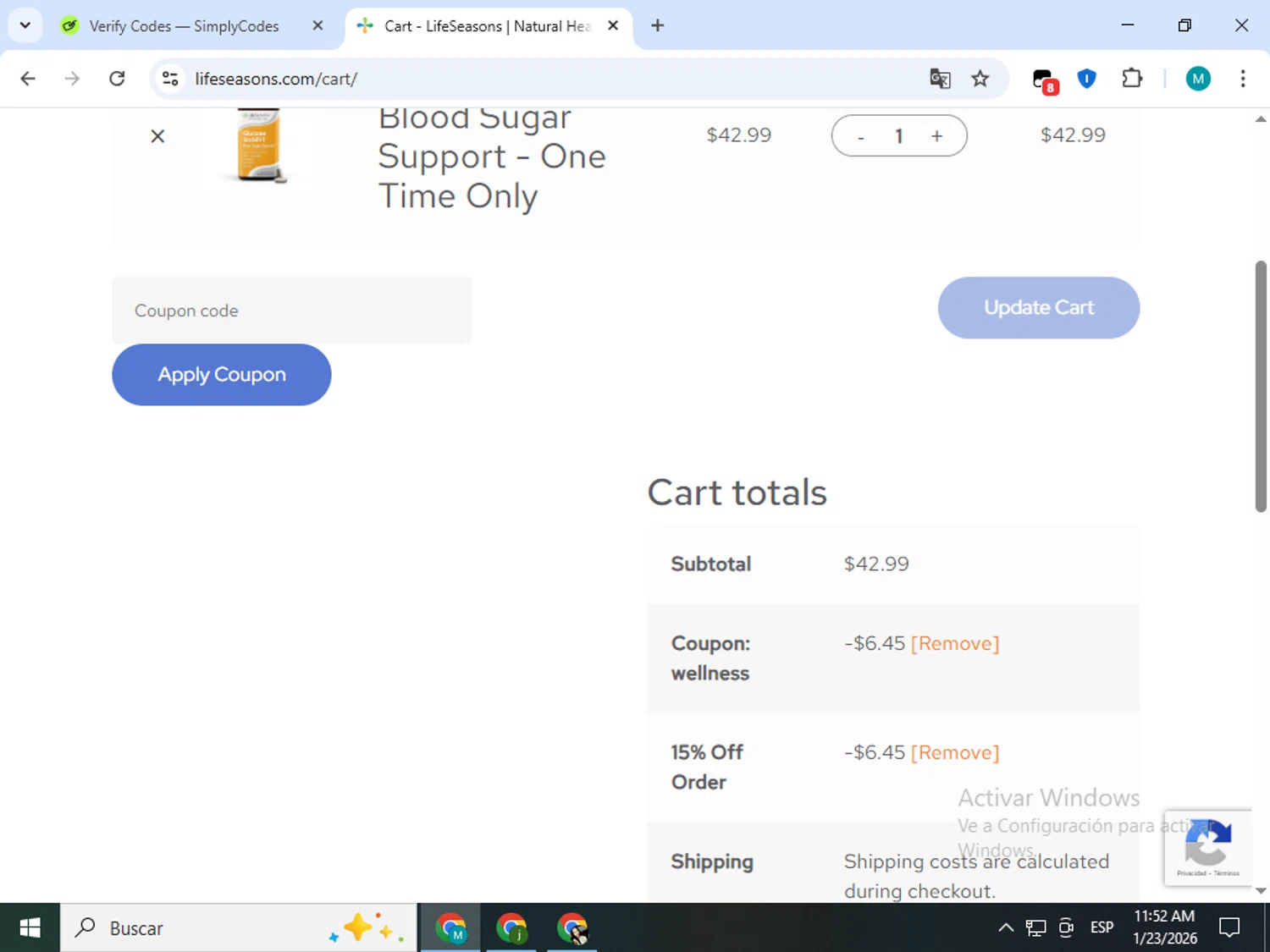
Task: Open the Windows notification center
Action: [x=1229, y=928]
